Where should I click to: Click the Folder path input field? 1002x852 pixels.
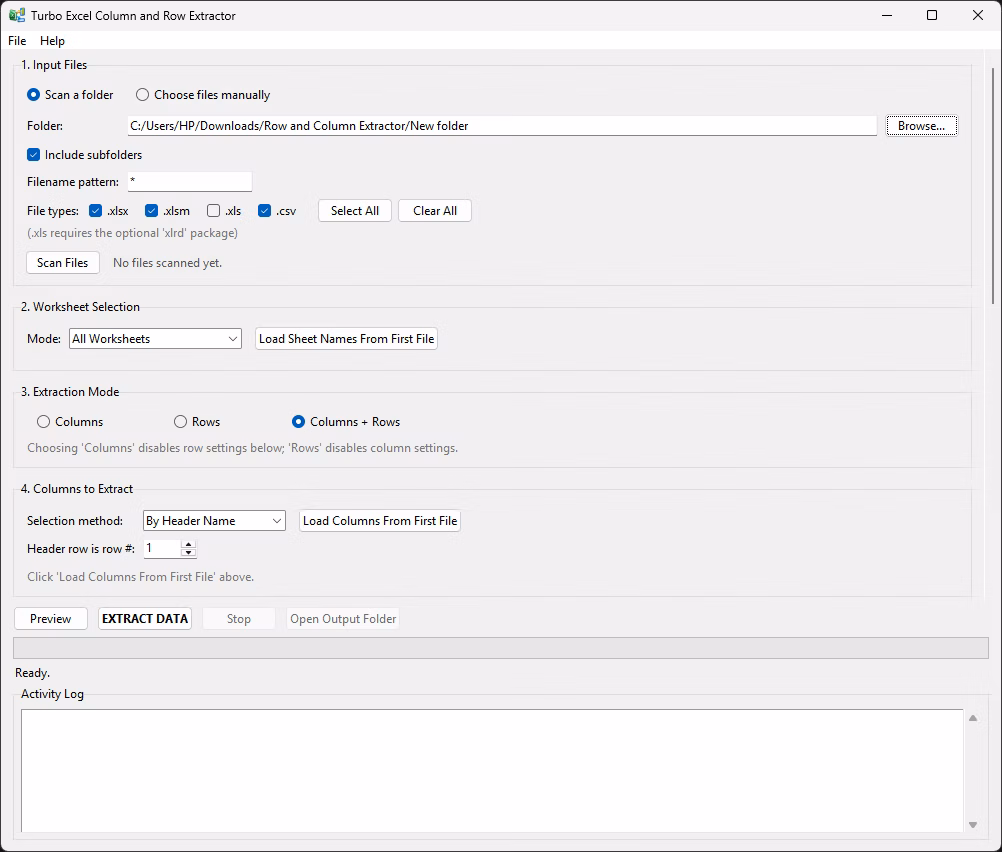[x=502, y=126]
